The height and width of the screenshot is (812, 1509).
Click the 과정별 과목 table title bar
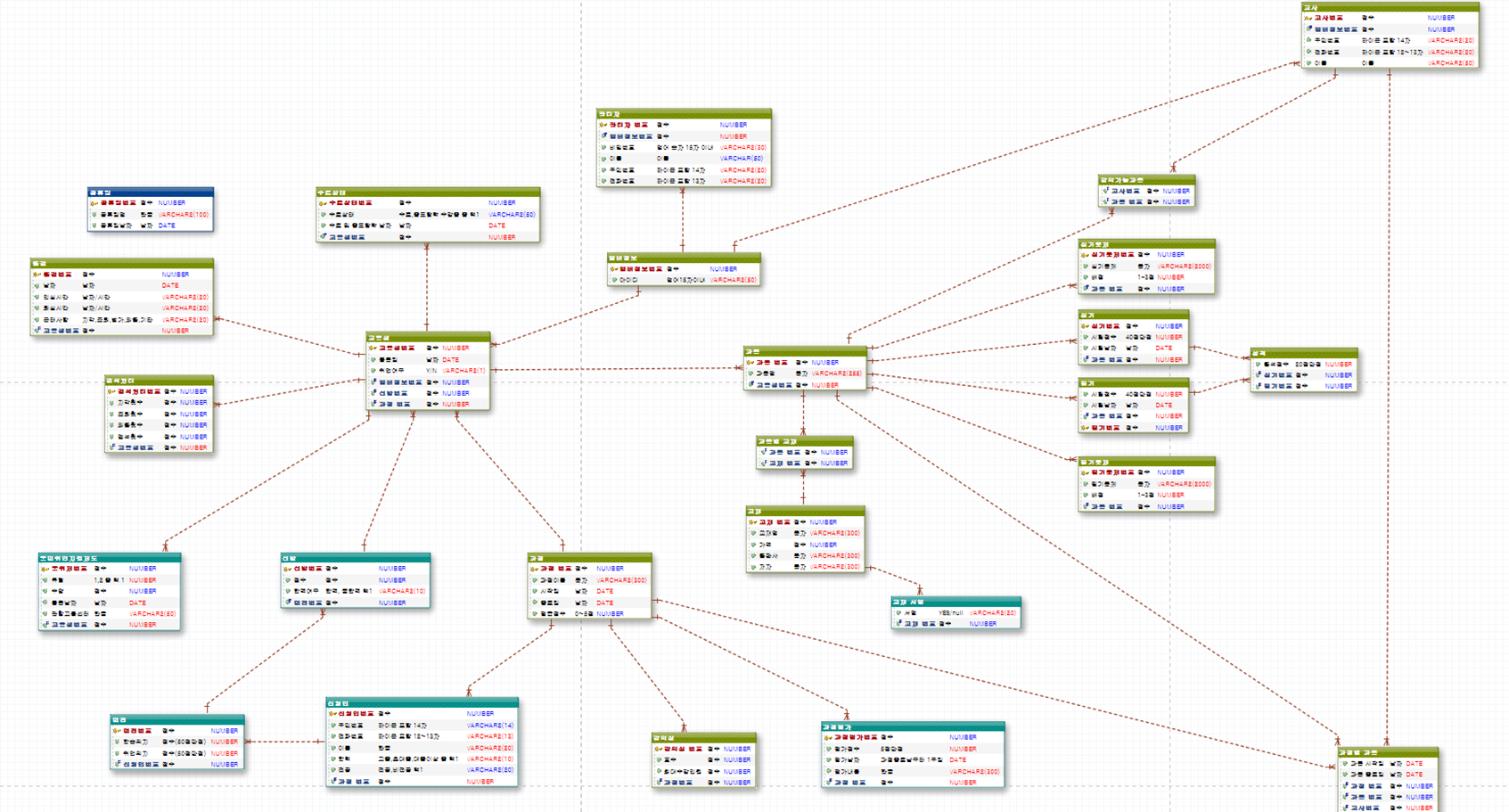click(x=1388, y=752)
